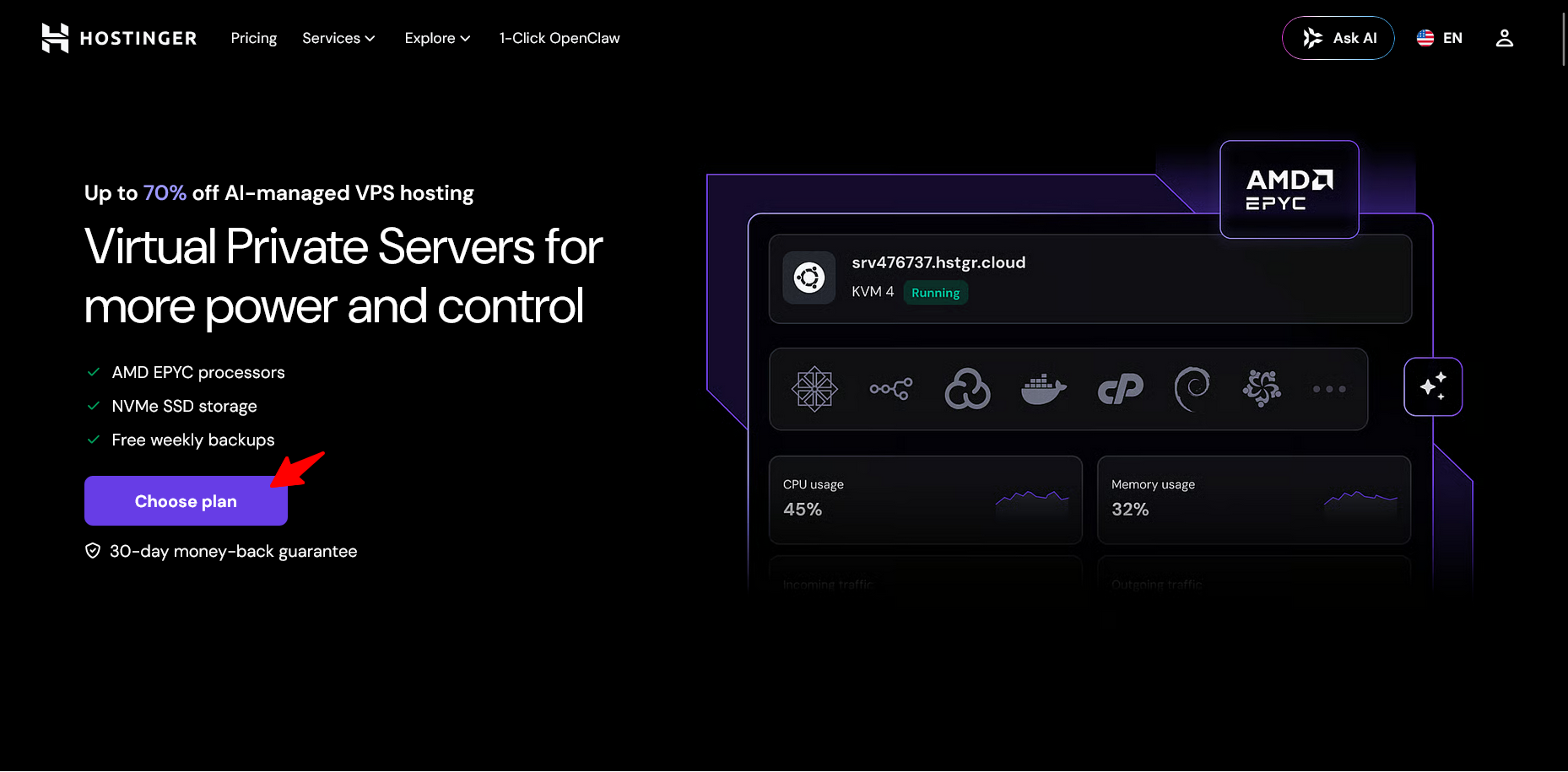Click the Memory usage 32% card
This screenshot has height=772, width=1568.
(x=1254, y=499)
